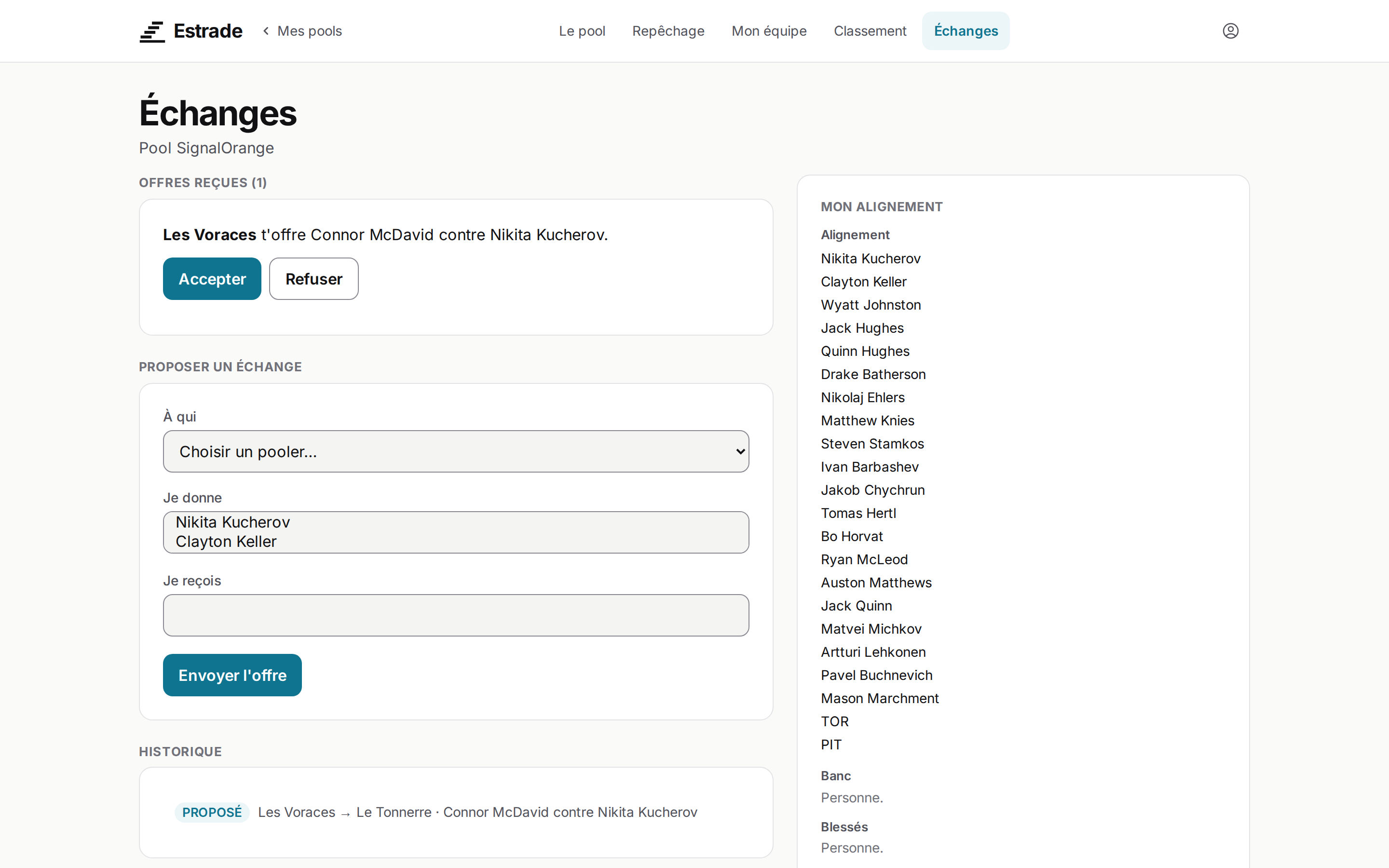View the Classement tab

[870, 31]
